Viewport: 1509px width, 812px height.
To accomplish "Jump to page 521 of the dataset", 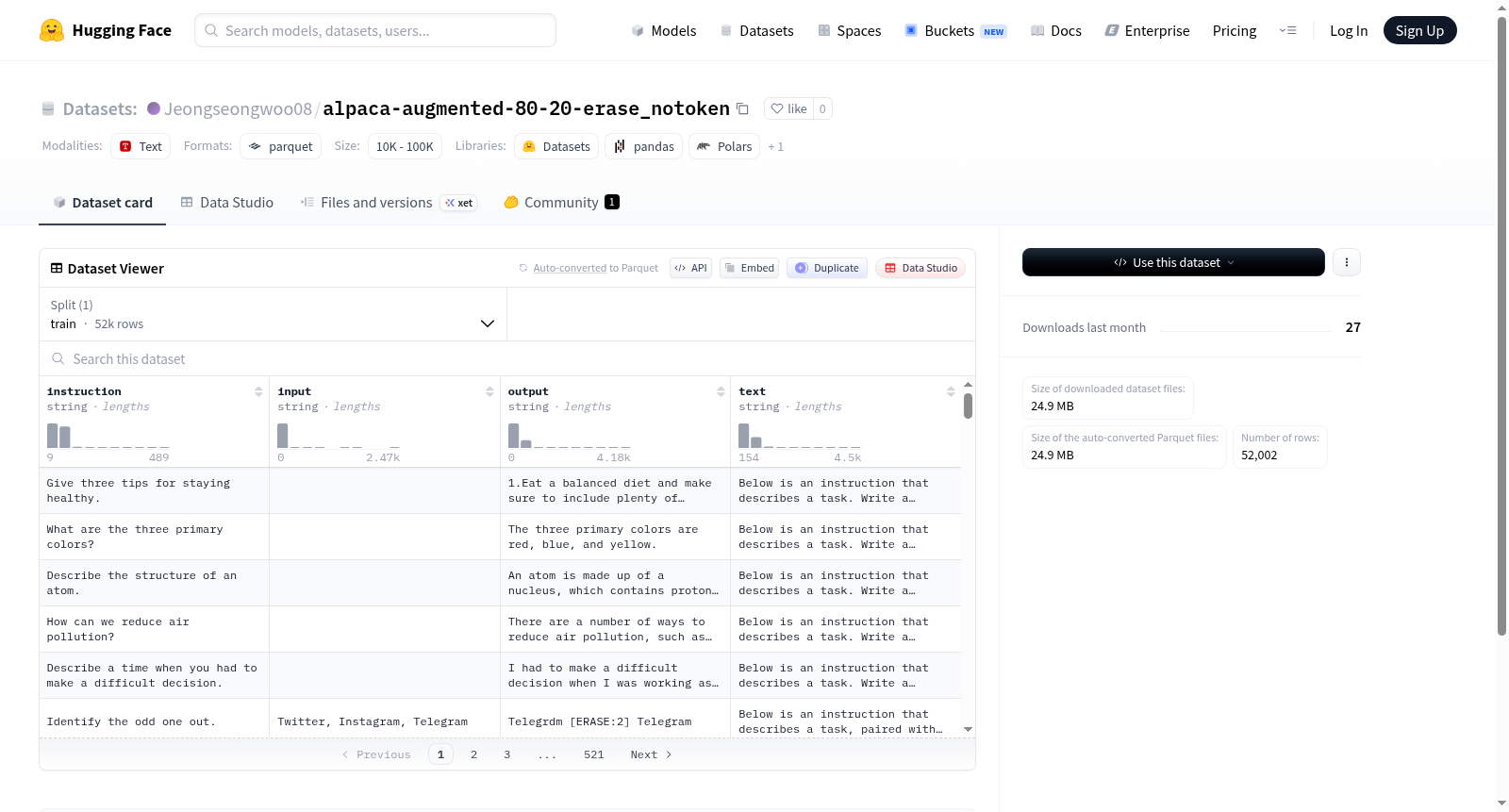I will click(x=593, y=754).
